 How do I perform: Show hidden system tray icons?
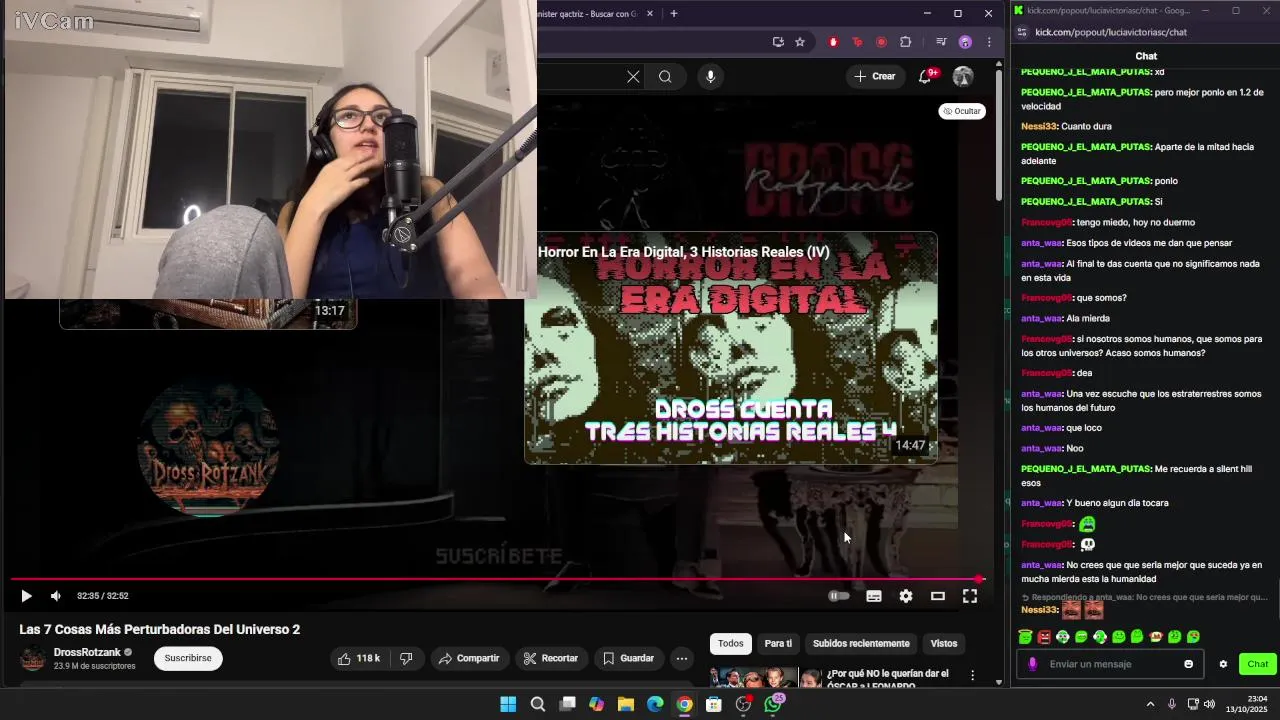click(1150, 704)
